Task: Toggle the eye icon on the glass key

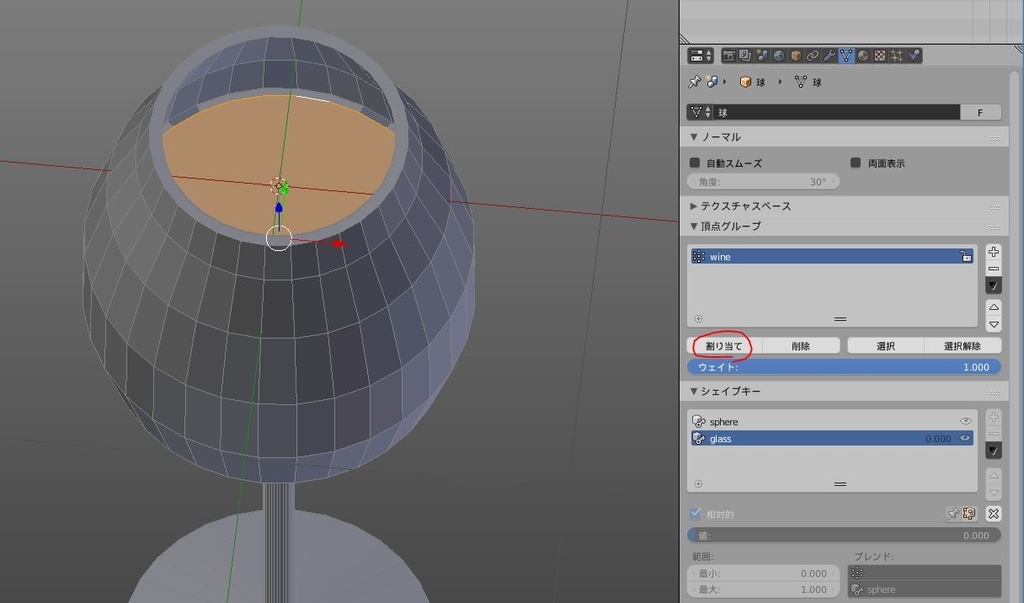Action: (965, 438)
